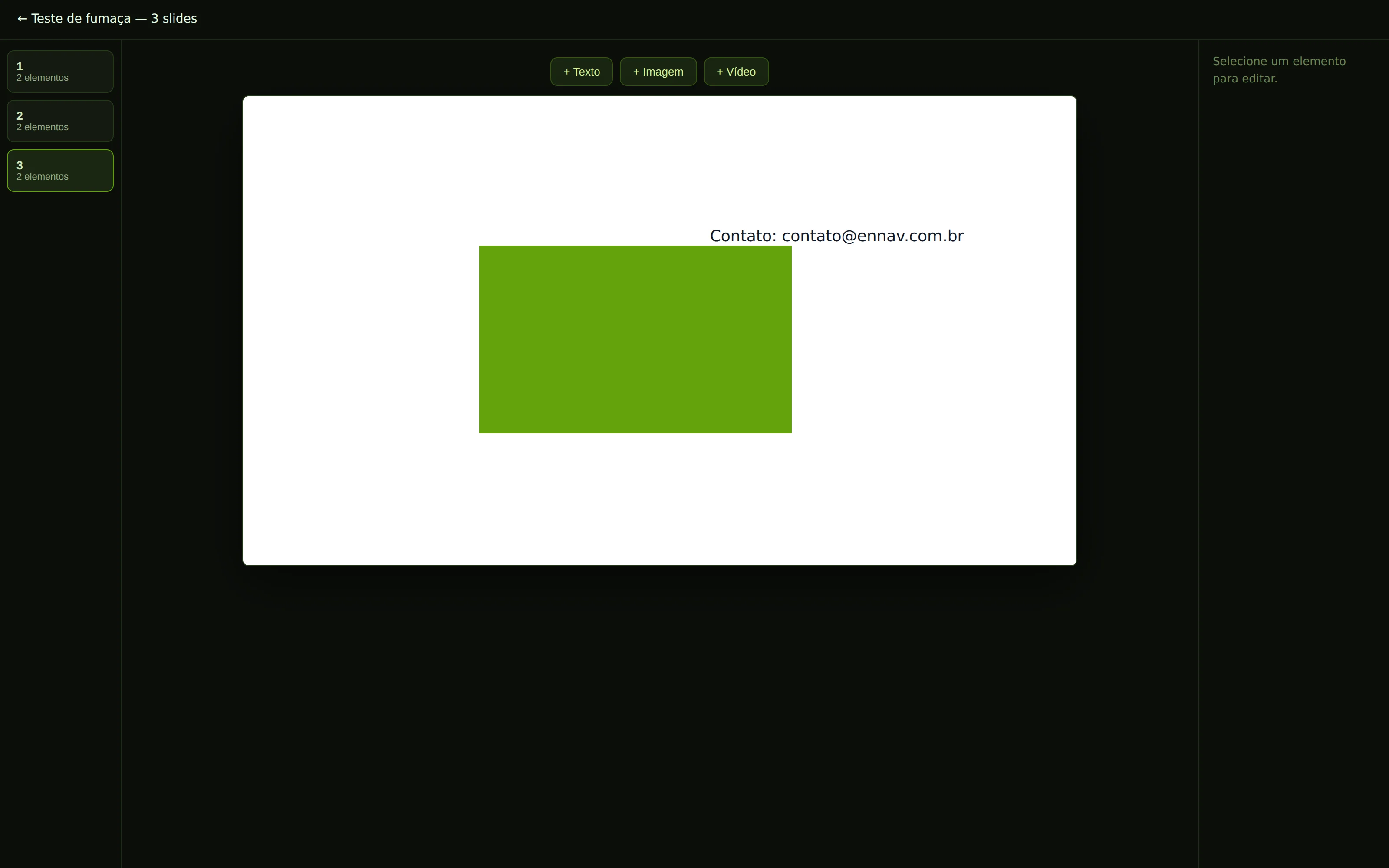The width and height of the screenshot is (1389, 868).
Task: Click the 'Selecione um elemento para editar.' hint
Action: (1279, 69)
